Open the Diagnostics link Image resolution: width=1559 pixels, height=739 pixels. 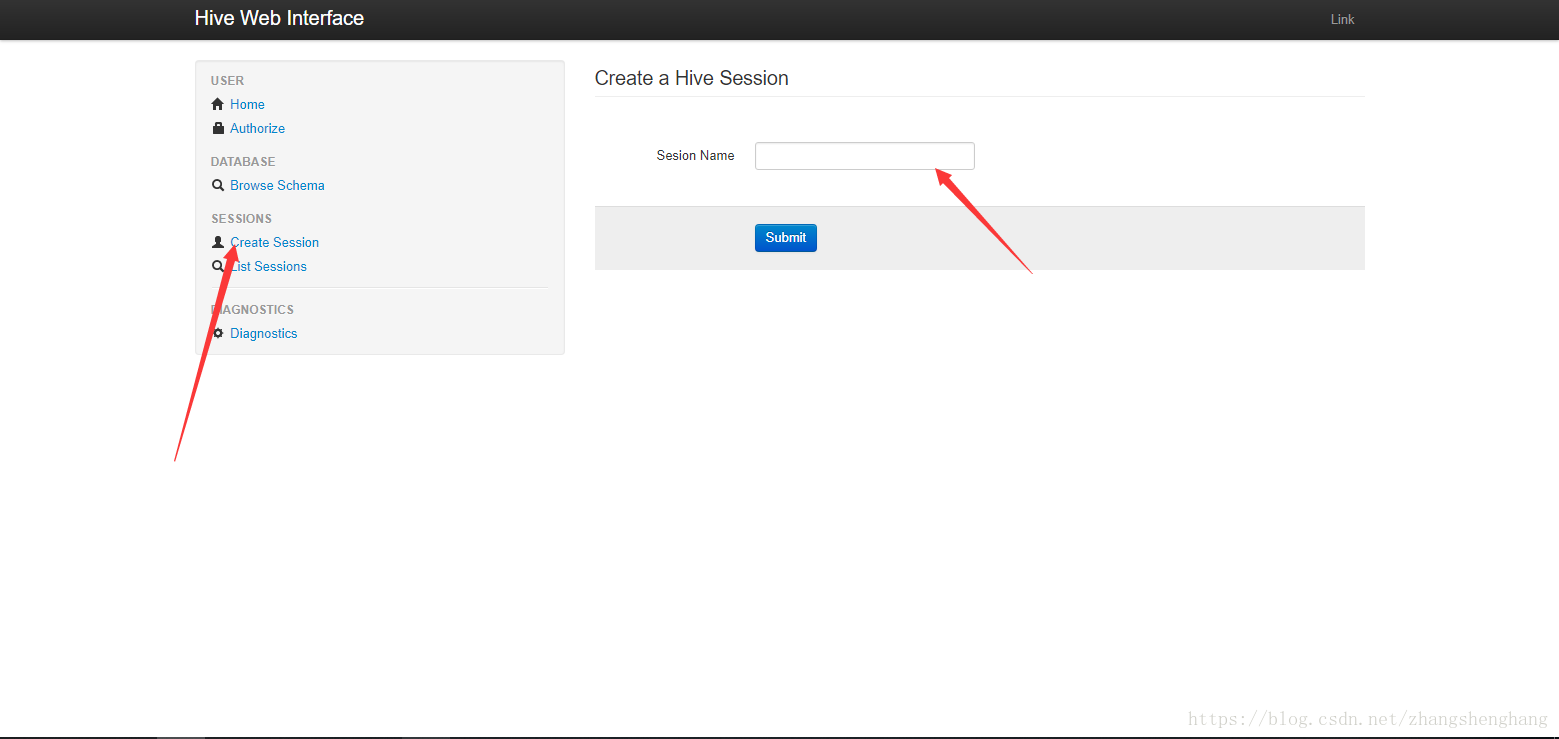263,333
